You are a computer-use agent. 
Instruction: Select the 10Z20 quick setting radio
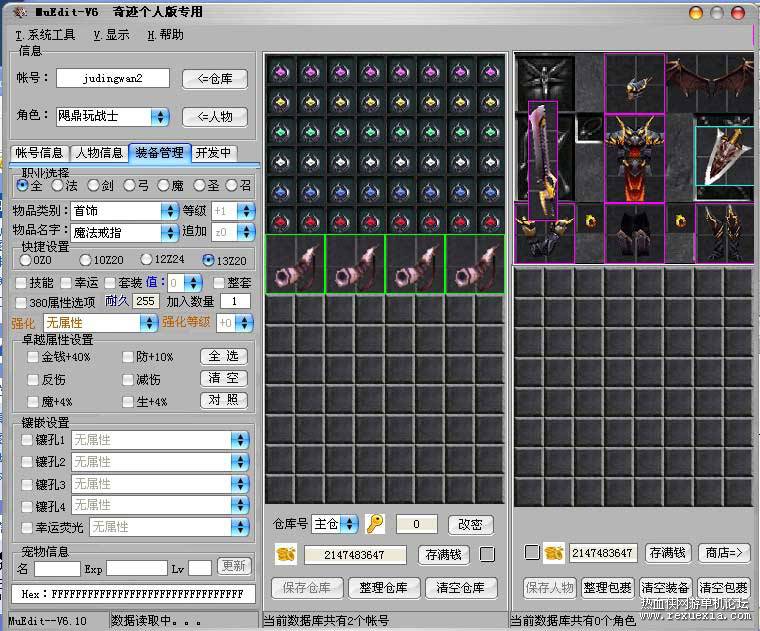click(85, 260)
